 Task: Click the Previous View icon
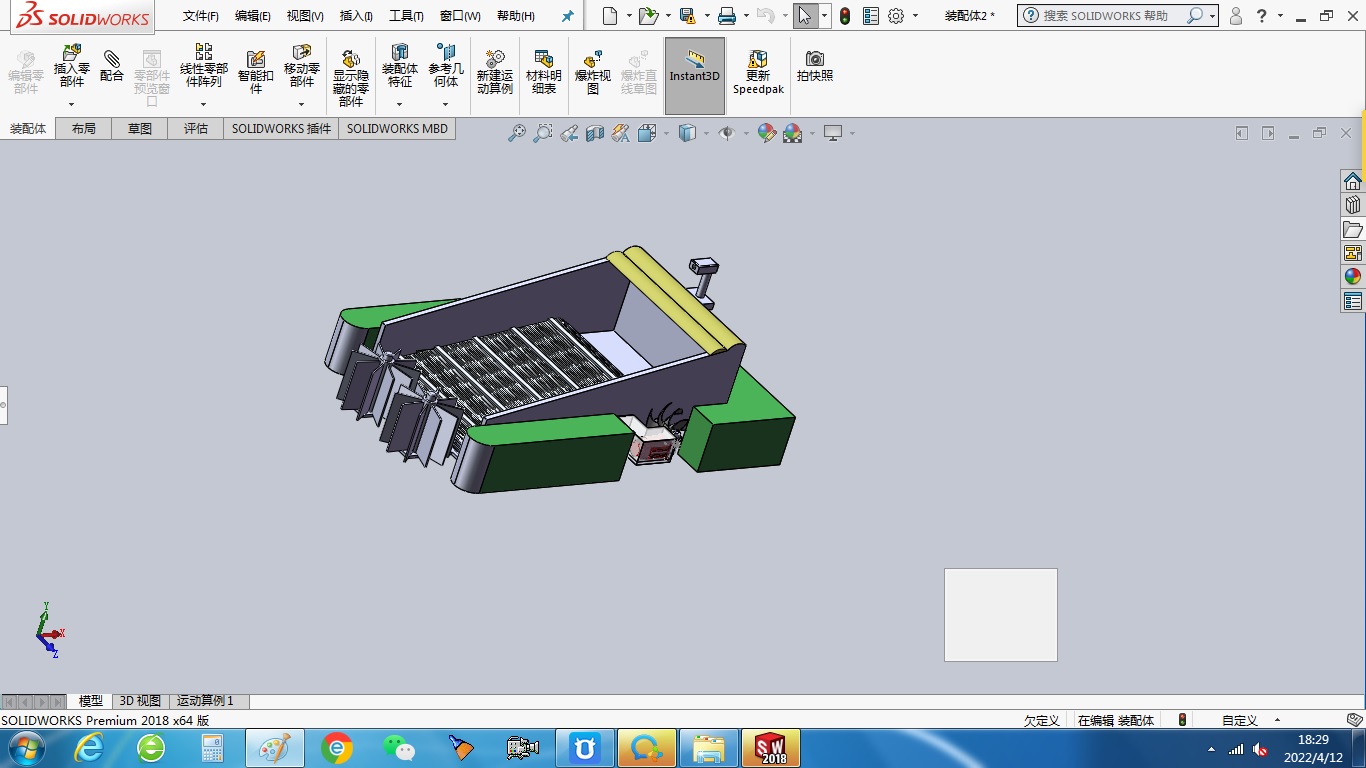[569, 133]
